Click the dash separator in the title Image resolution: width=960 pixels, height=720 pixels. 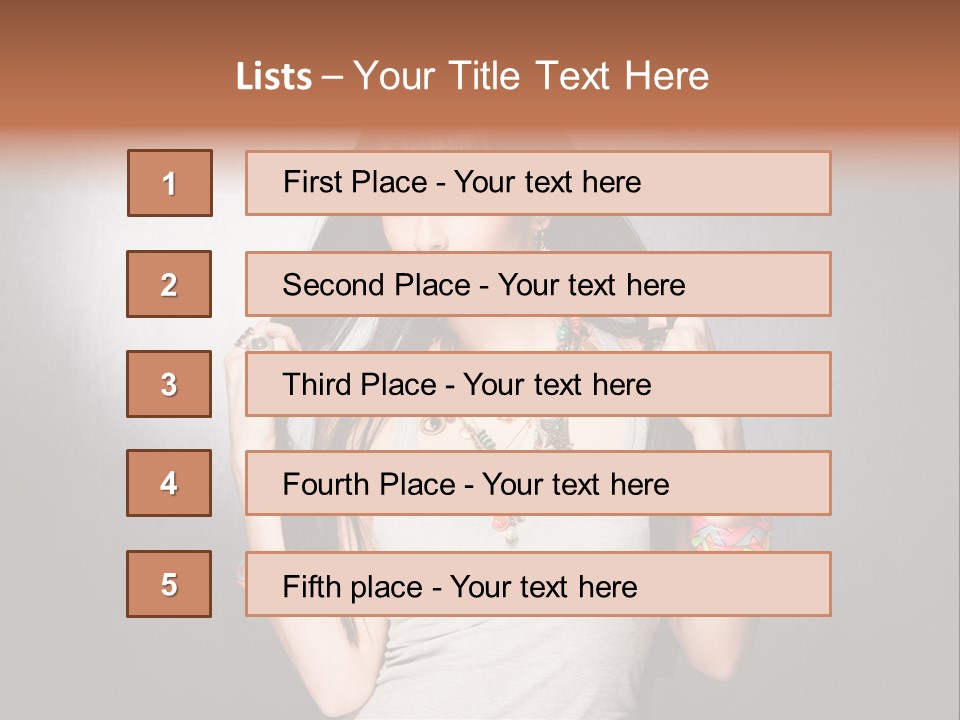333,77
